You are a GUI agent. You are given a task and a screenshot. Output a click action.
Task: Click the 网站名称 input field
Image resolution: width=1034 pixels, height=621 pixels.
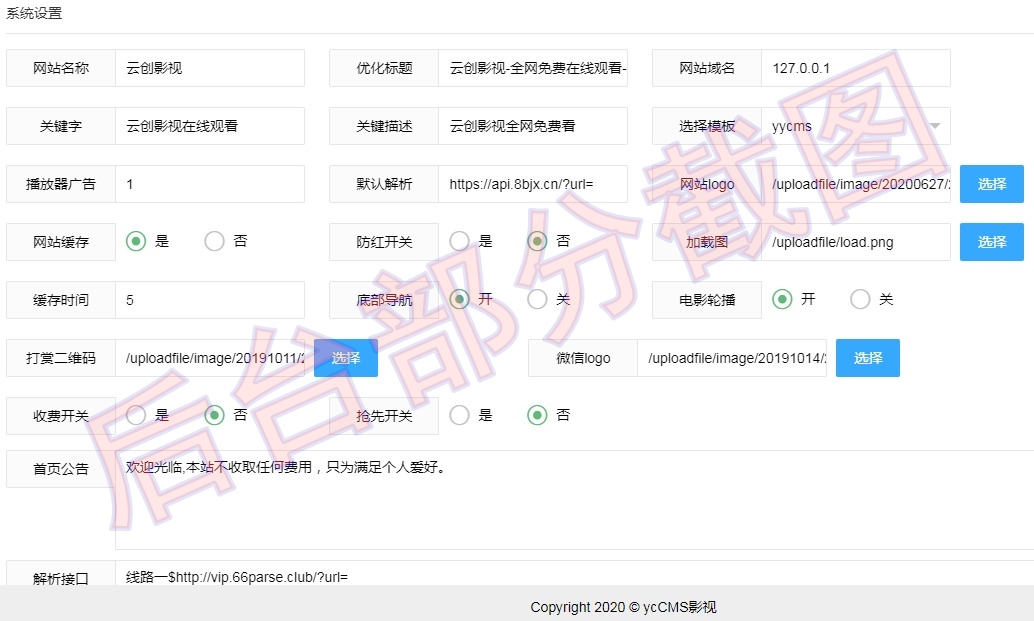tap(209, 68)
